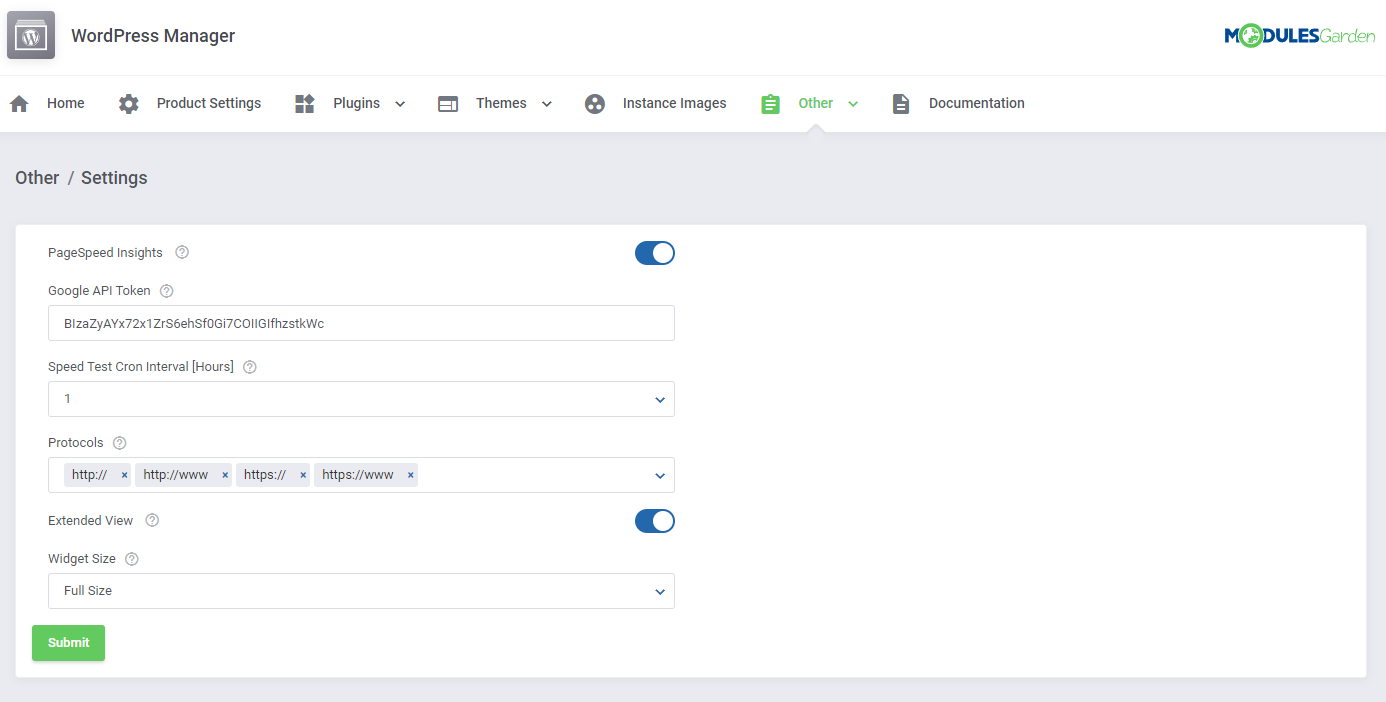Click the Product Settings gear icon
1386x702 pixels.
pos(128,103)
